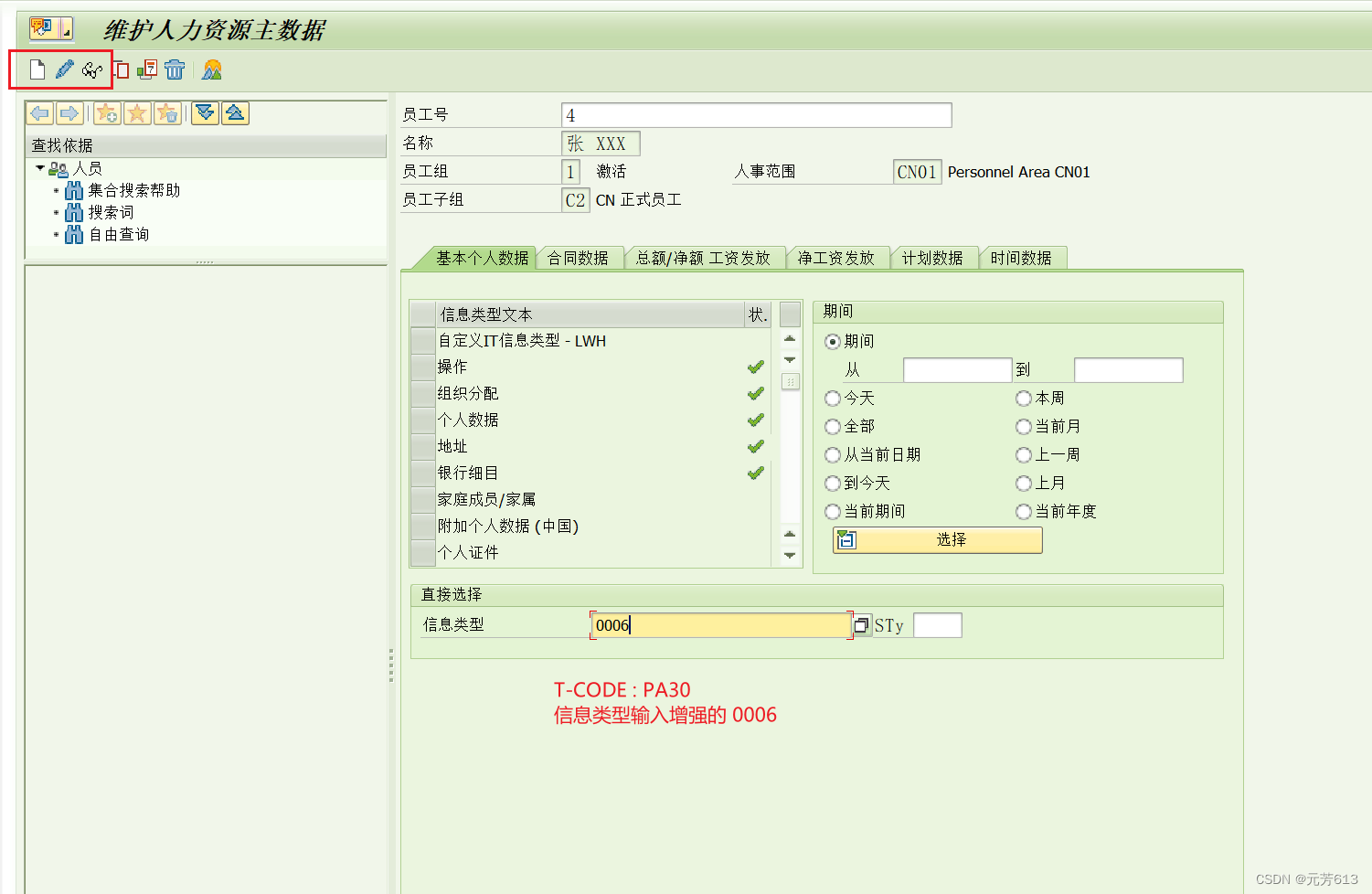The width and height of the screenshot is (1372, 894).
Task: Click the Display (glasses) icon
Action: (92, 69)
